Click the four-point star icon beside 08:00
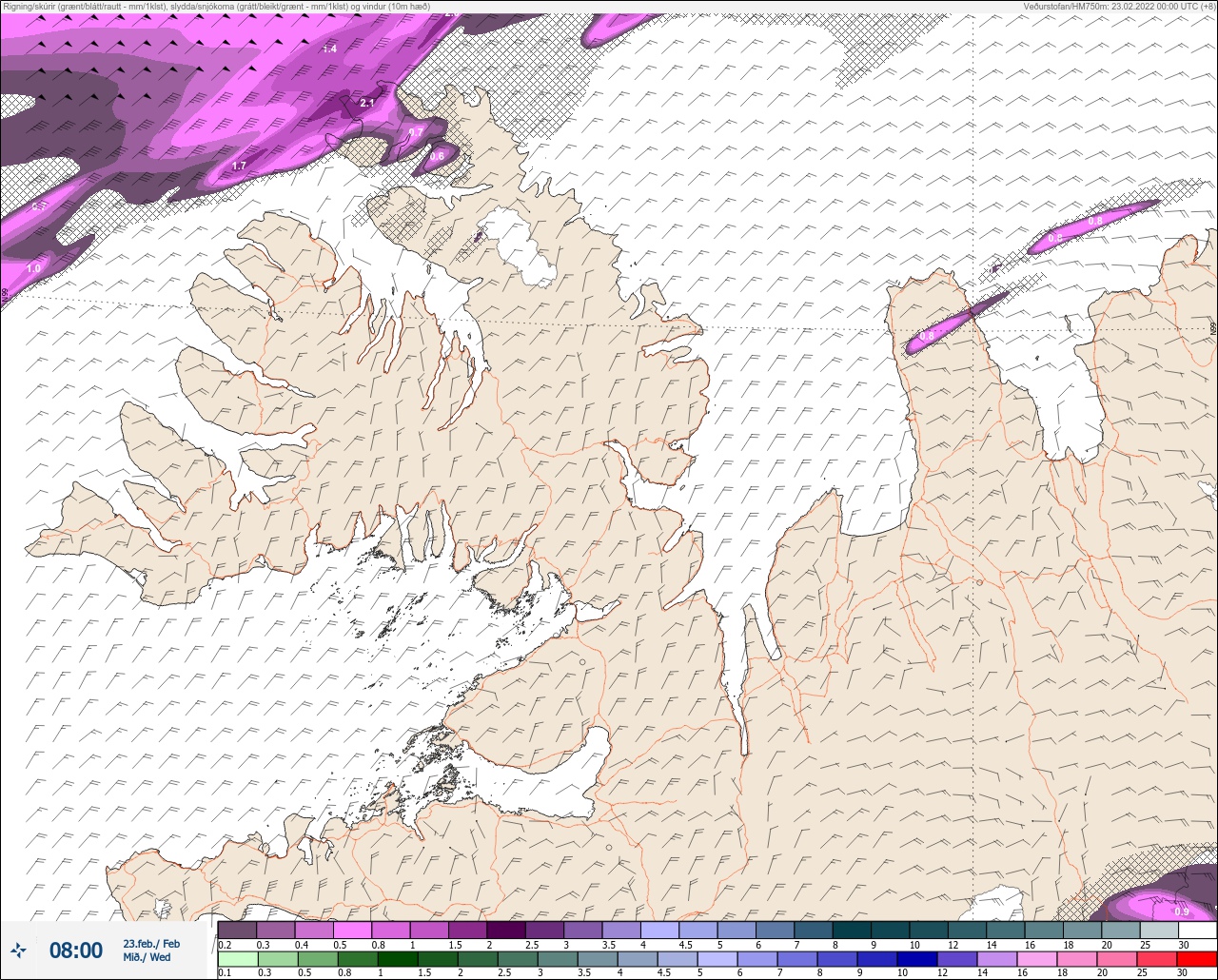This screenshot has width=1218, height=980. tap(18, 950)
